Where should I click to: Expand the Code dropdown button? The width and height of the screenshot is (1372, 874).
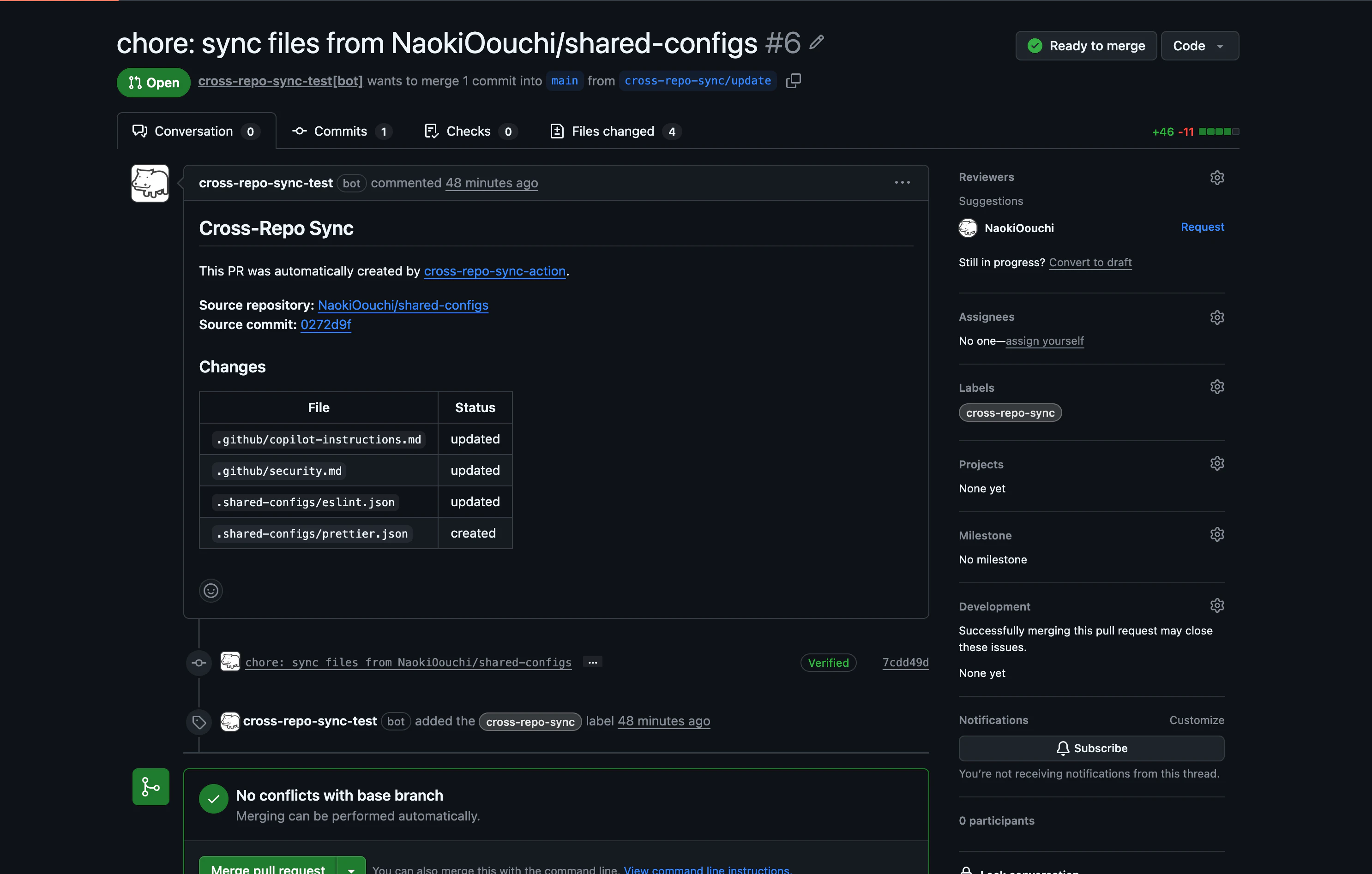pyautogui.click(x=1200, y=46)
